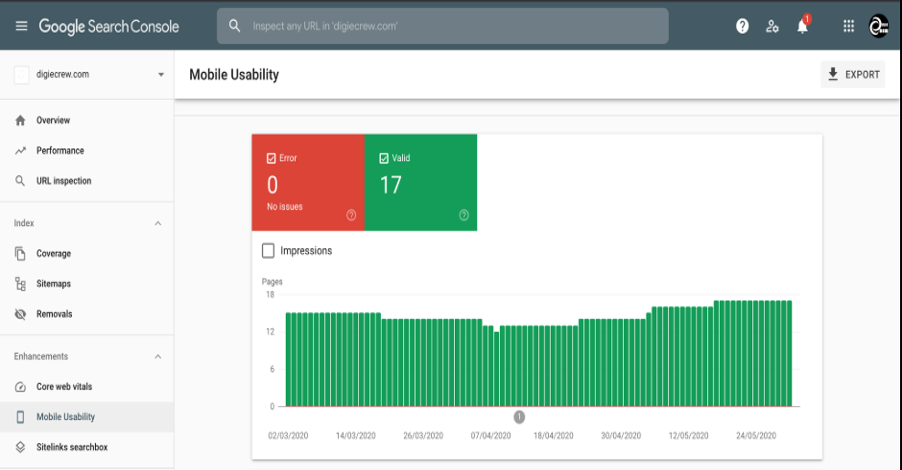Collapse the Enhancements section chevron

158,357
